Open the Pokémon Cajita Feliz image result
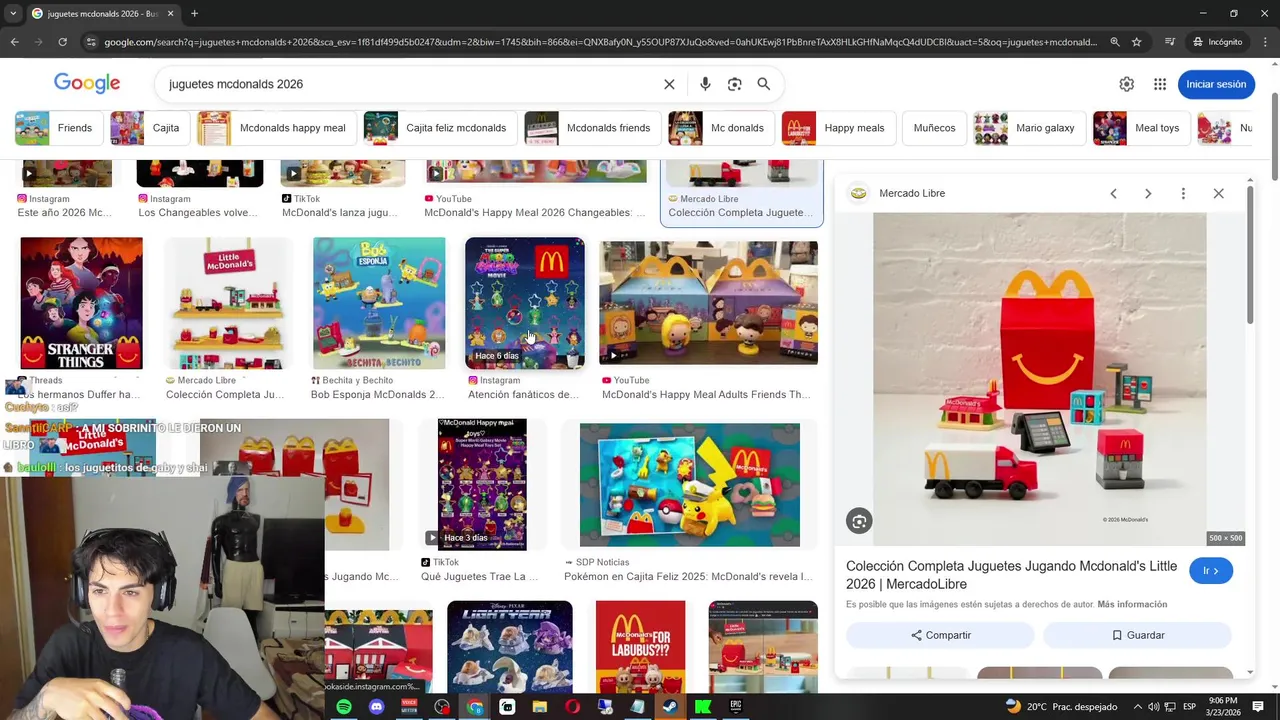This screenshot has width=1280, height=720. (690, 485)
